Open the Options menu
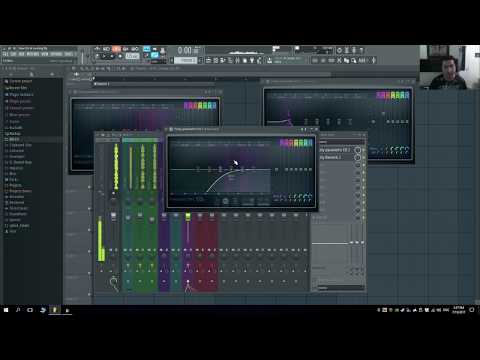The width and height of the screenshot is (480, 360). 56,54
